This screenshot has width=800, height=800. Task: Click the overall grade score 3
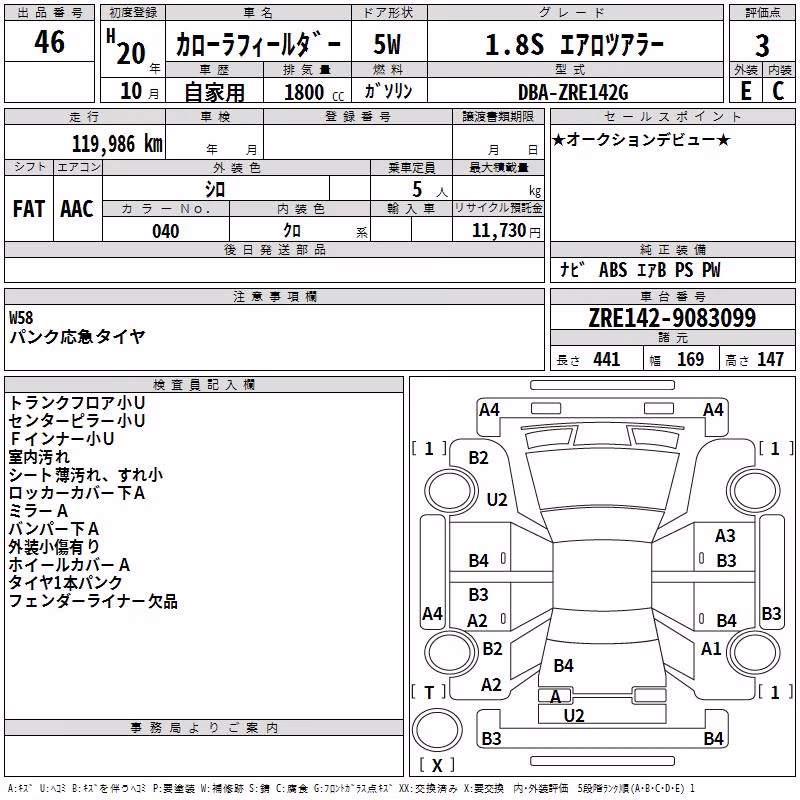[x=762, y=45]
